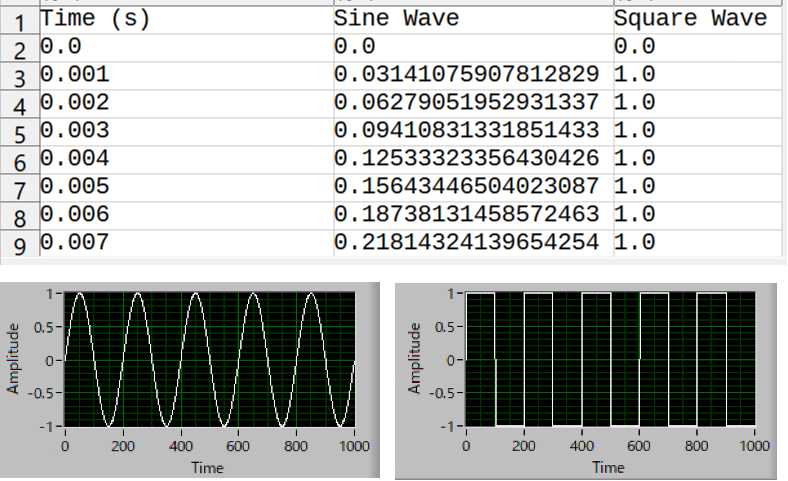
Task: Select row header 1
Action: coord(20,22)
